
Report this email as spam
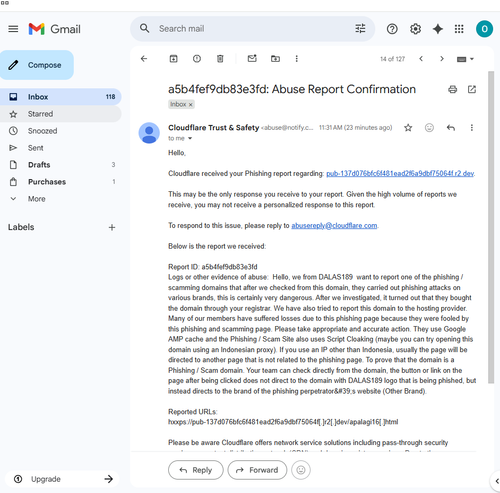click(x=197, y=59)
